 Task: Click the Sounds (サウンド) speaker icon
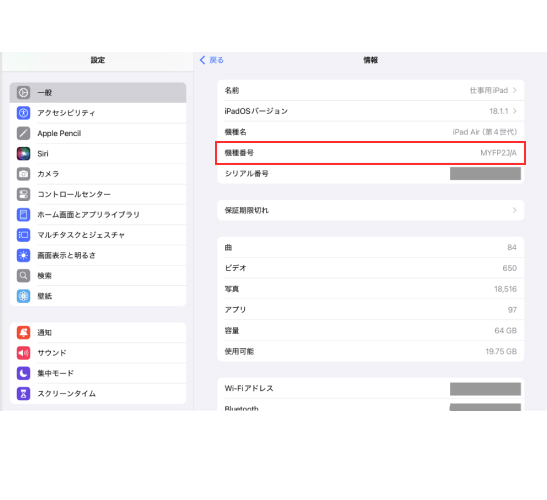click(23, 353)
